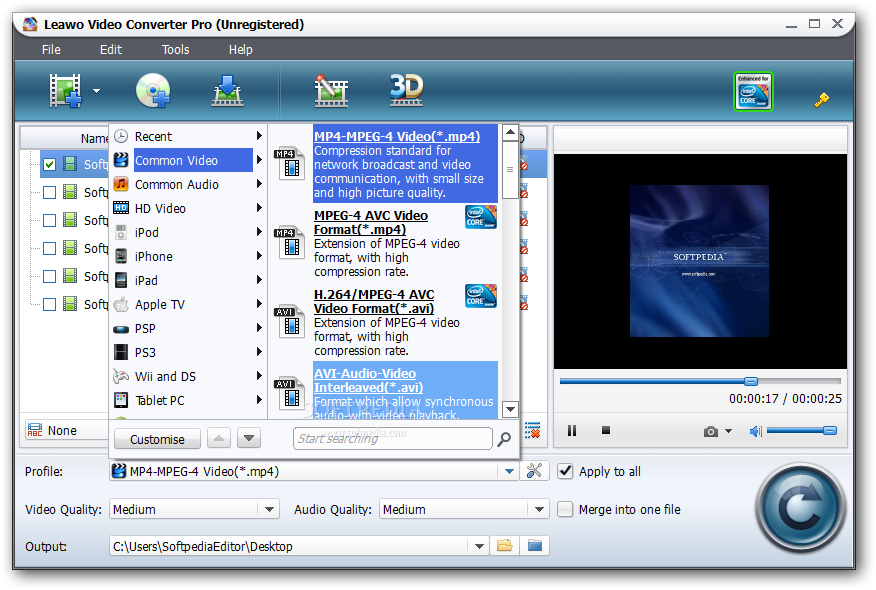876x590 pixels.
Task: Pause the video preview
Action: [572, 430]
